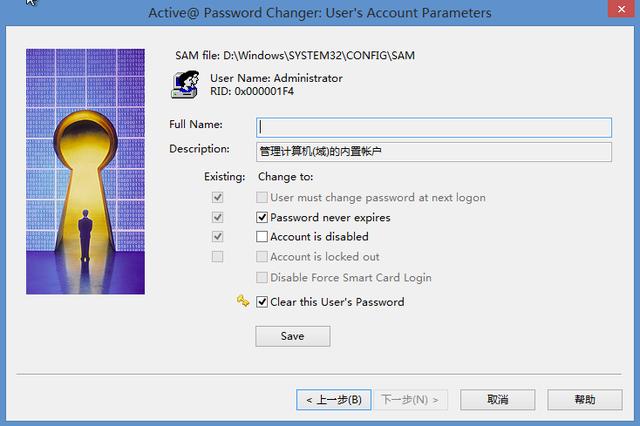Cancel the wizard with 取消

point(498,399)
